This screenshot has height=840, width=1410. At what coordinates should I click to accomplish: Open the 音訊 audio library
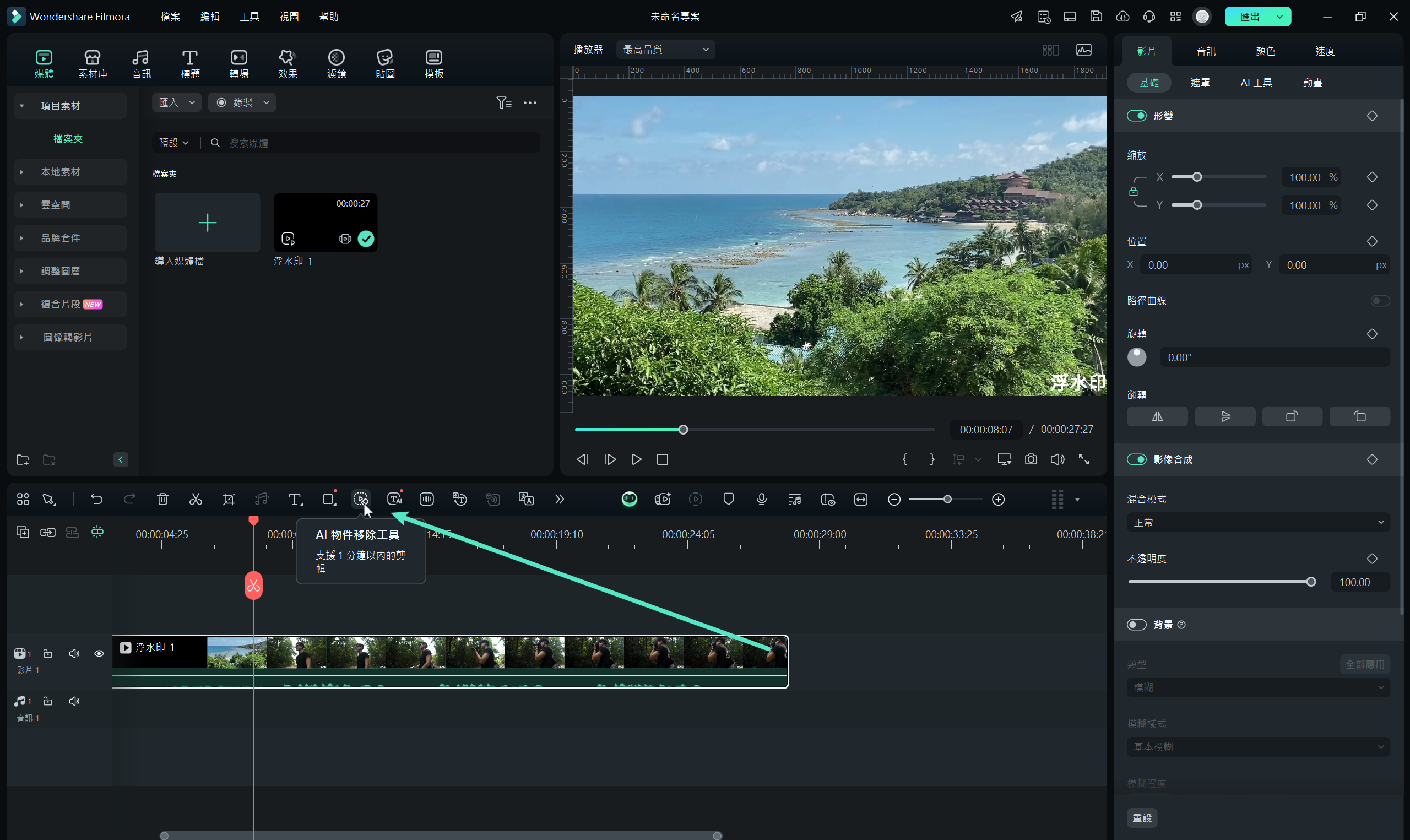142,64
